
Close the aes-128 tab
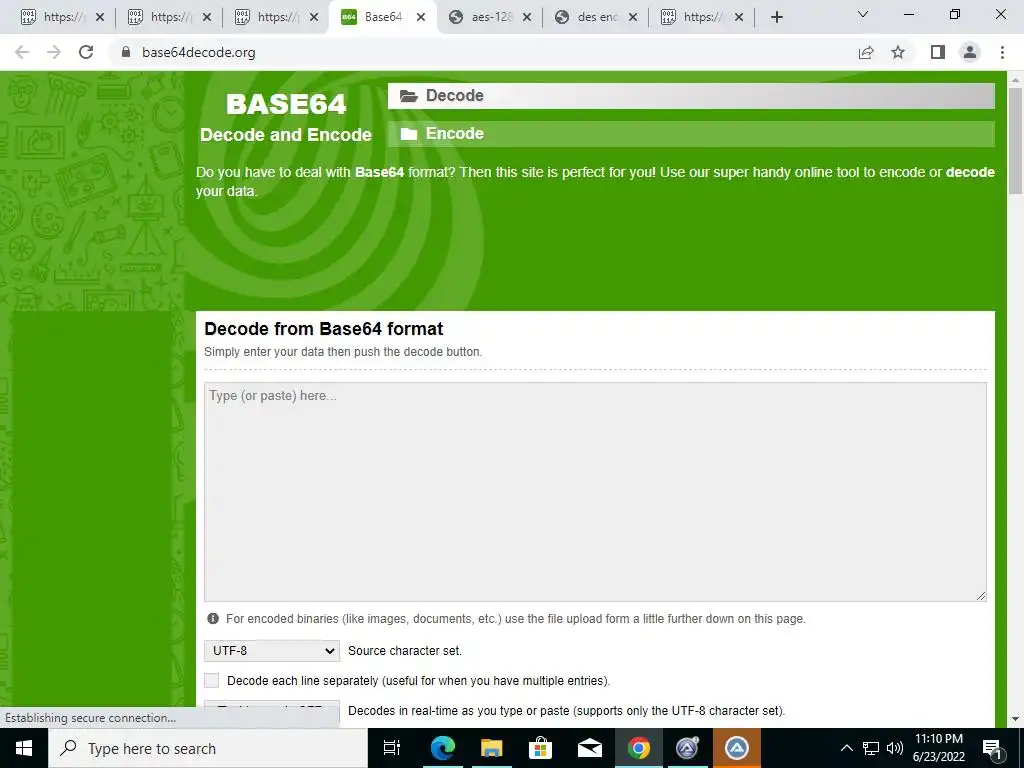click(x=527, y=17)
